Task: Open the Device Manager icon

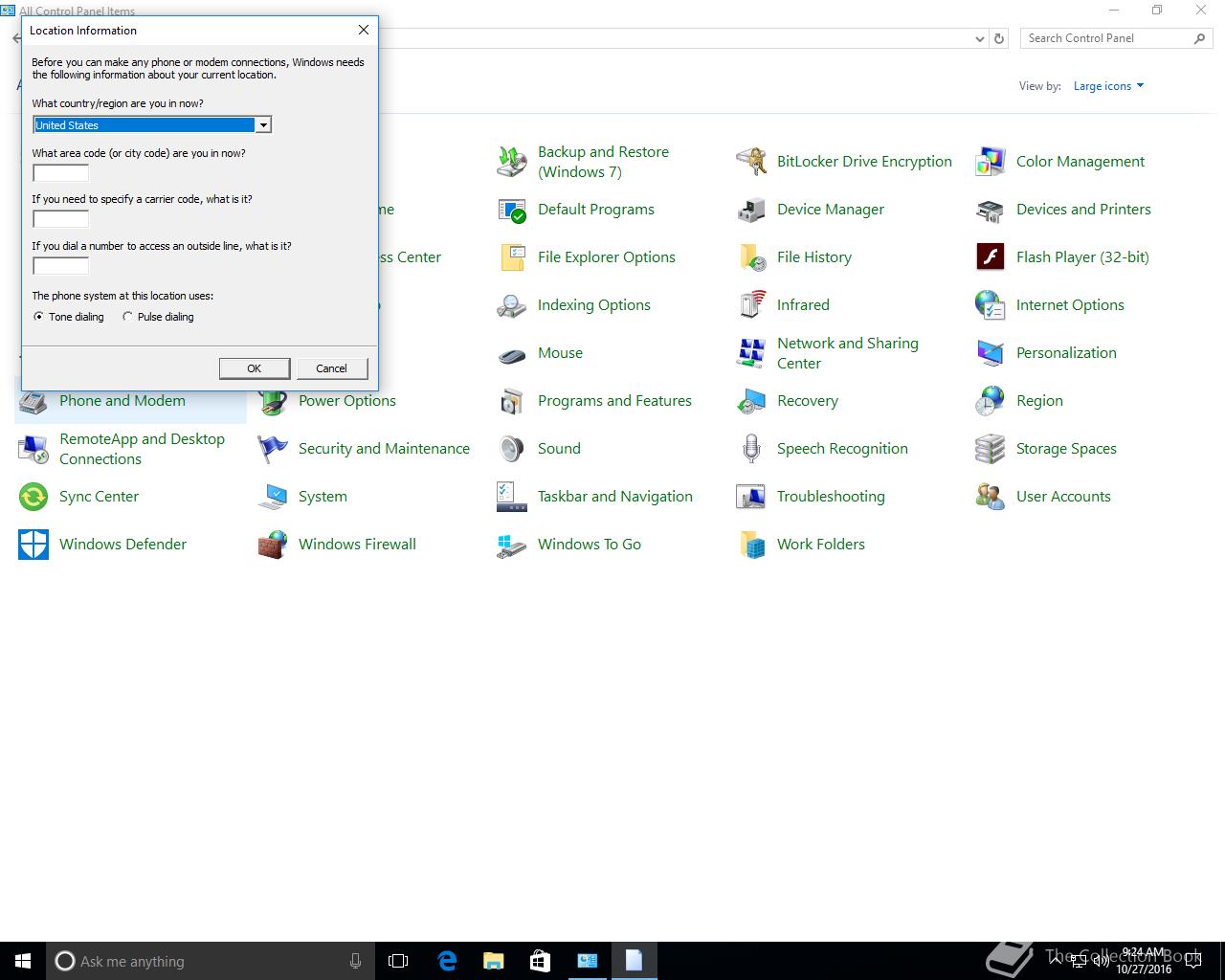Action: coord(751,210)
